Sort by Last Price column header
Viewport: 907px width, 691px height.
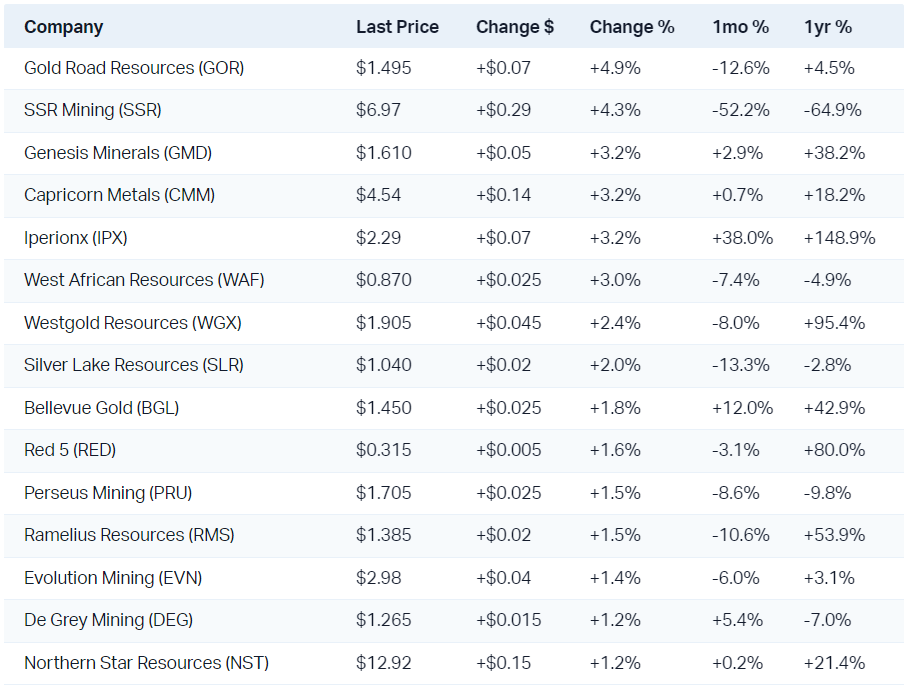pyautogui.click(x=397, y=27)
